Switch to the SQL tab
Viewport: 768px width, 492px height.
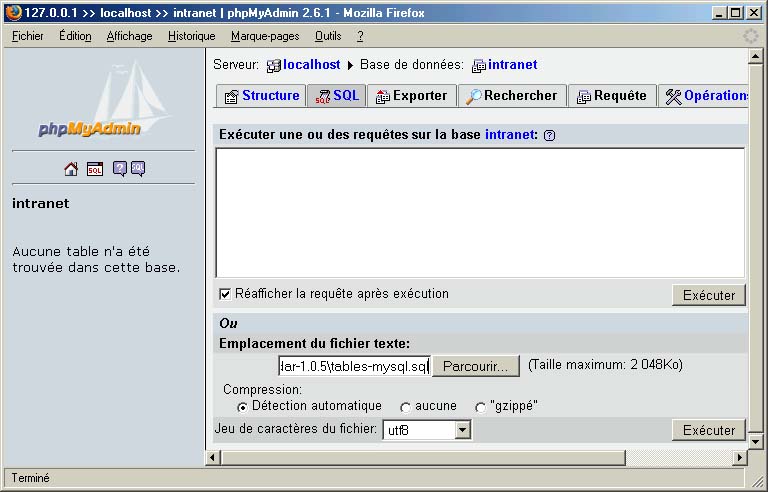[x=336, y=96]
